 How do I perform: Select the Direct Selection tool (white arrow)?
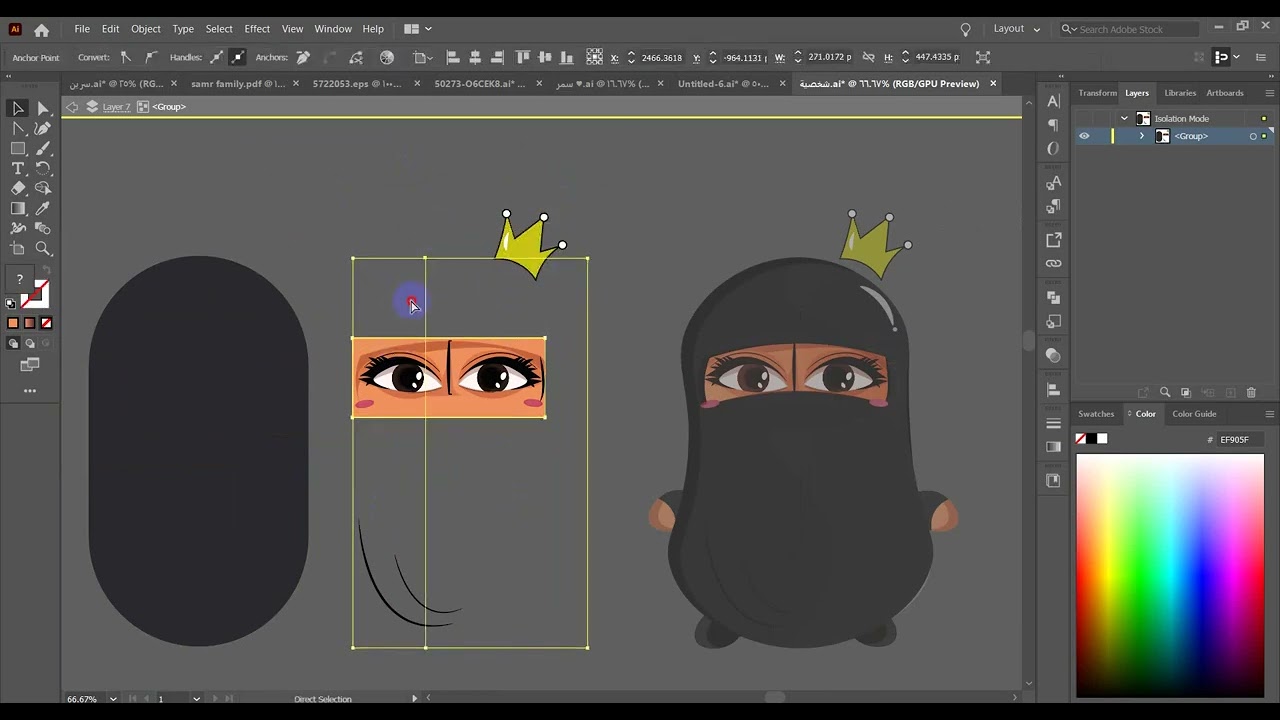coord(43,108)
